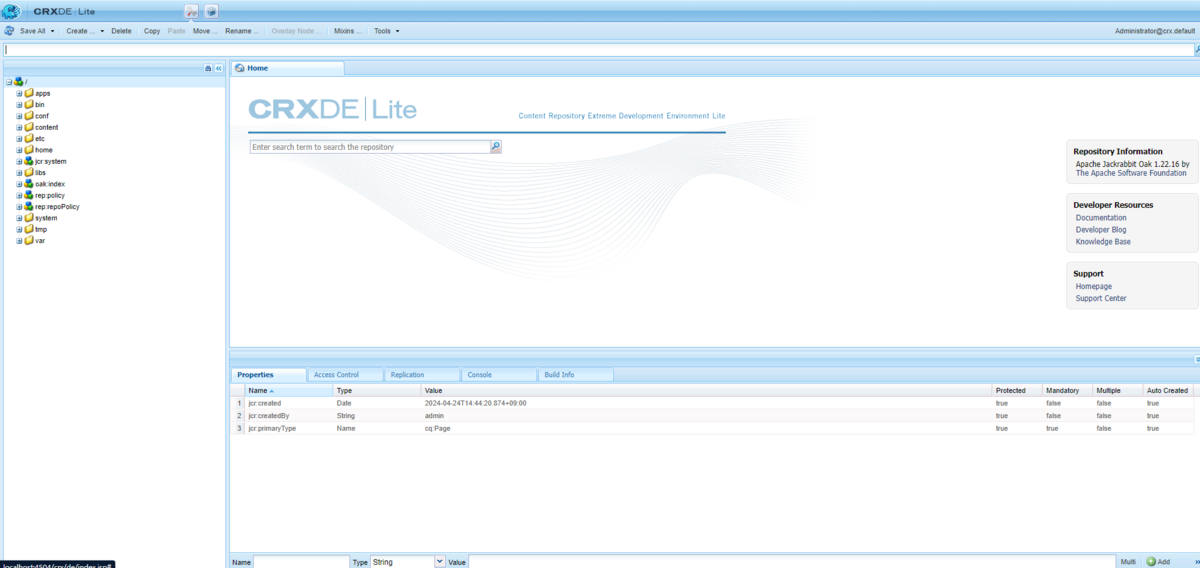Click the magnifier icon beside repository search field

click(495, 147)
